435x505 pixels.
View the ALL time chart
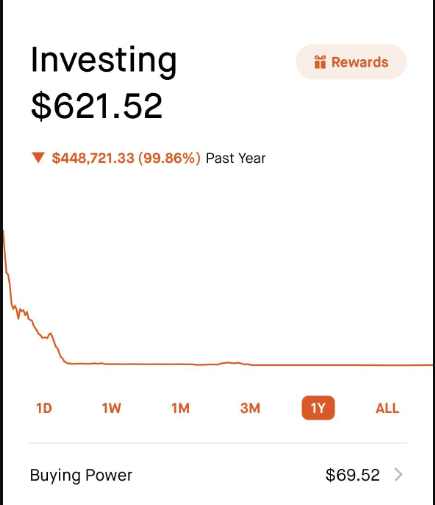387,408
